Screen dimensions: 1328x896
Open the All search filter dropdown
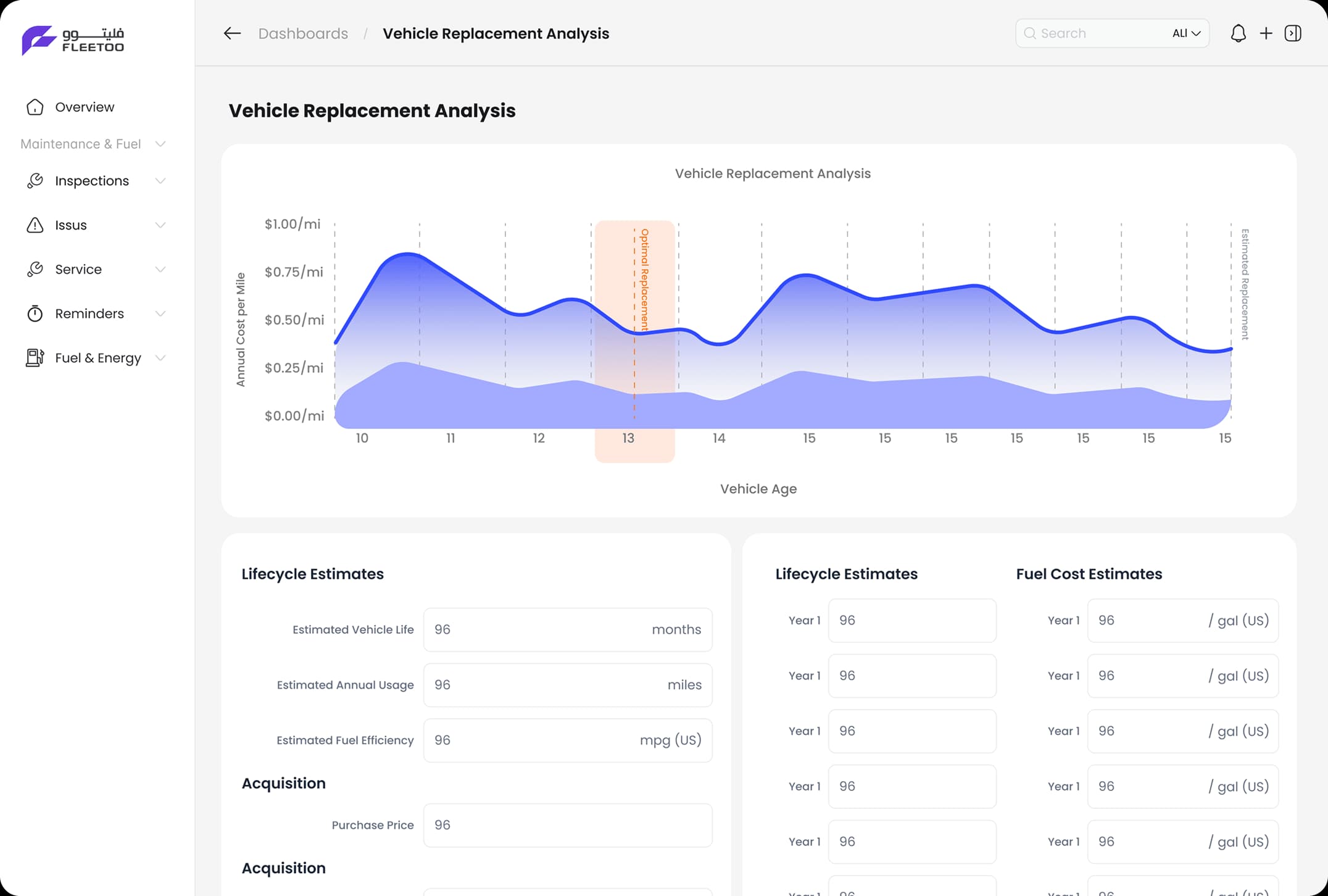pyautogui.click(x=1186, y=33)
